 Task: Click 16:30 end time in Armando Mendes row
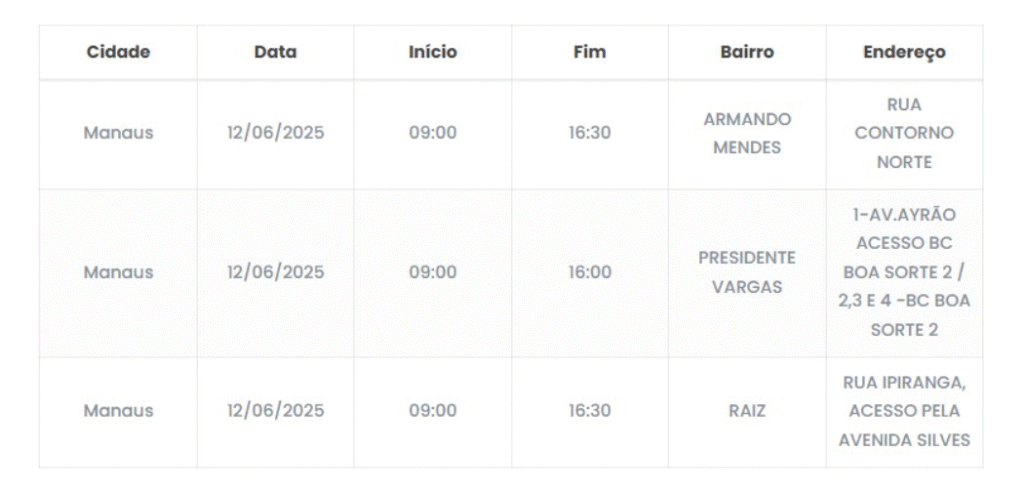click(x=590, y=133)
